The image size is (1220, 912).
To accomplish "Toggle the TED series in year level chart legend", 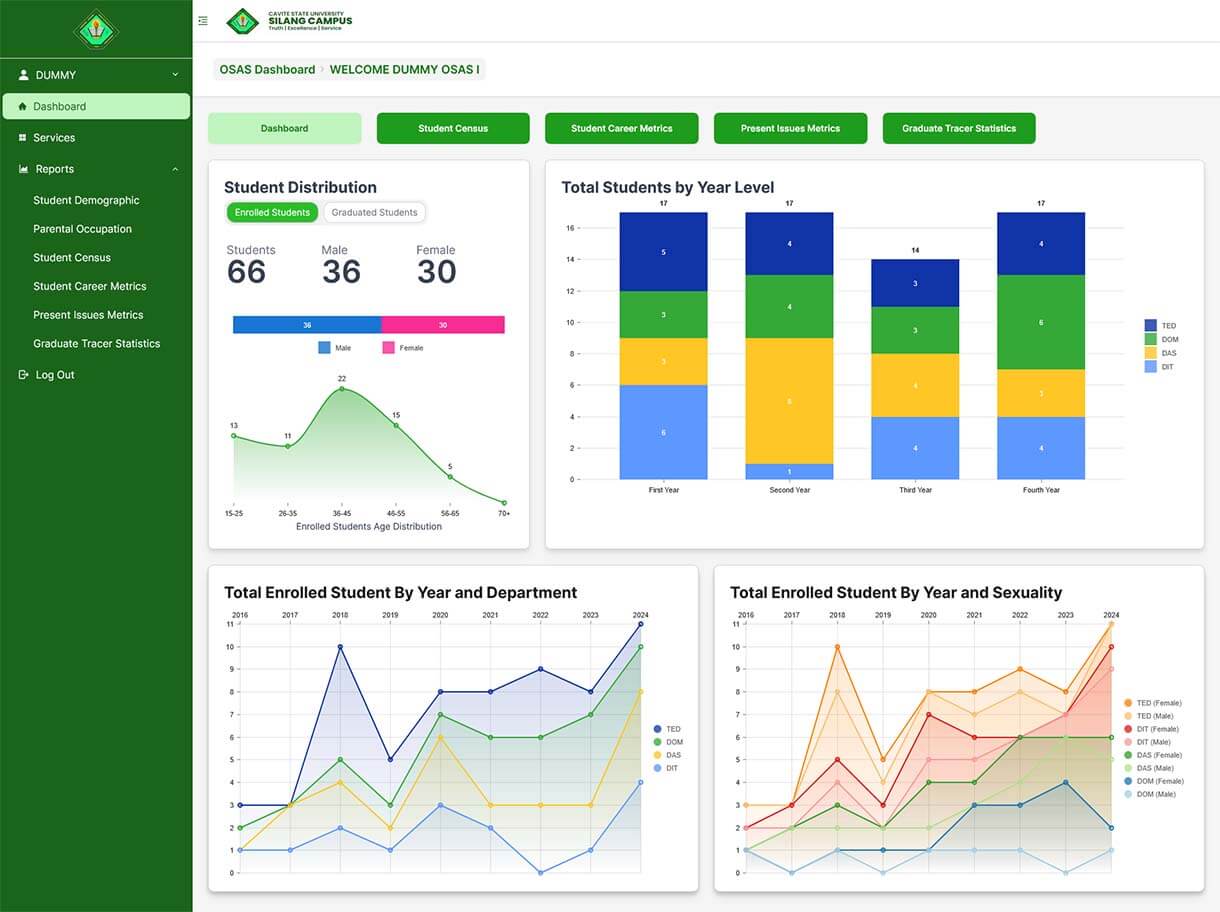I will [1158, 325].
